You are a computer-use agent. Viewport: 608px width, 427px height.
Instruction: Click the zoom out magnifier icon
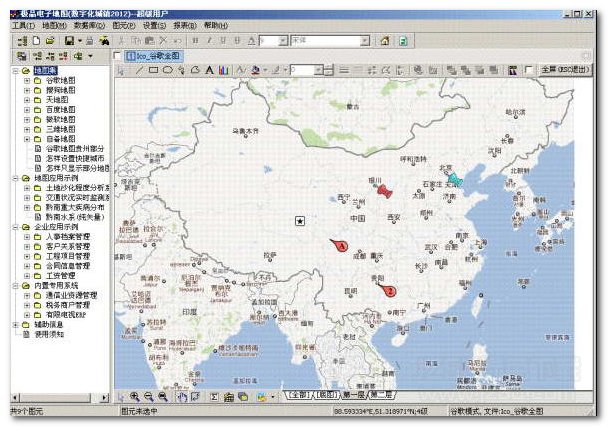pos(149,396)
